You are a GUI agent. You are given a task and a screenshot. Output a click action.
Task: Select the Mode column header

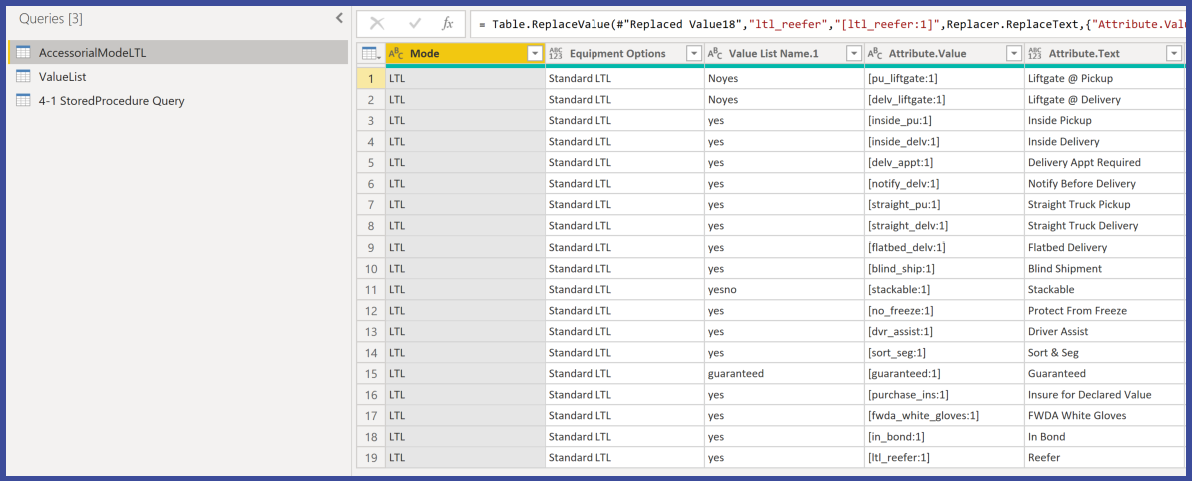pos(465,53)
